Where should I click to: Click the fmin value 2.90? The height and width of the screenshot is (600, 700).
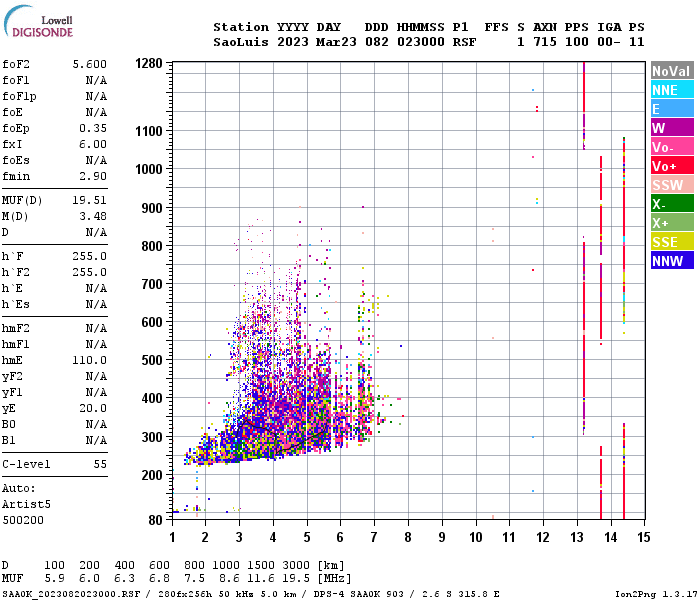click(x=93, y=176)
